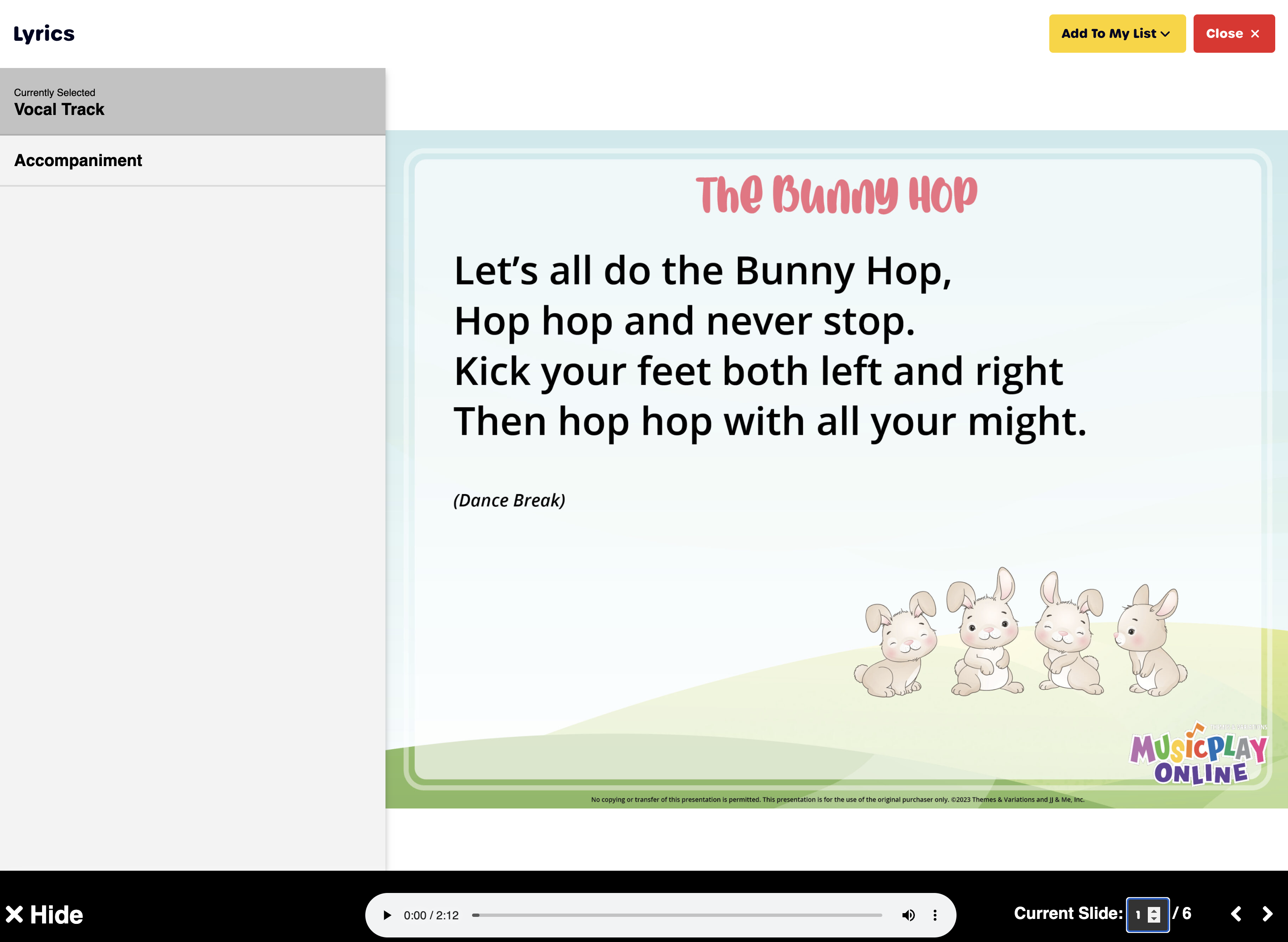The image size is (1288, 942).
Task: Go to the previous slide arrow
Action: pyautogui.click(x=1236, y=914)
